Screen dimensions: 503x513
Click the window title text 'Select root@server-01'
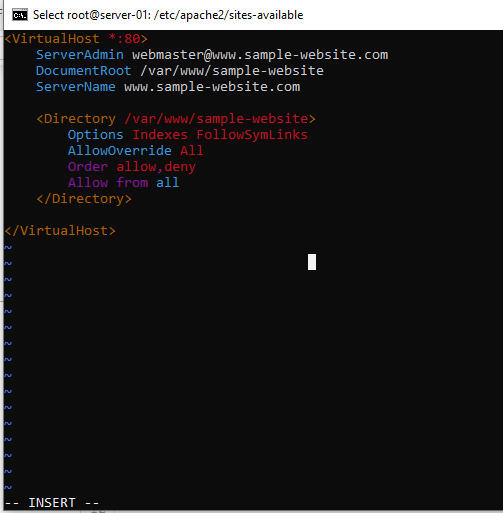(x=91, y=15)
